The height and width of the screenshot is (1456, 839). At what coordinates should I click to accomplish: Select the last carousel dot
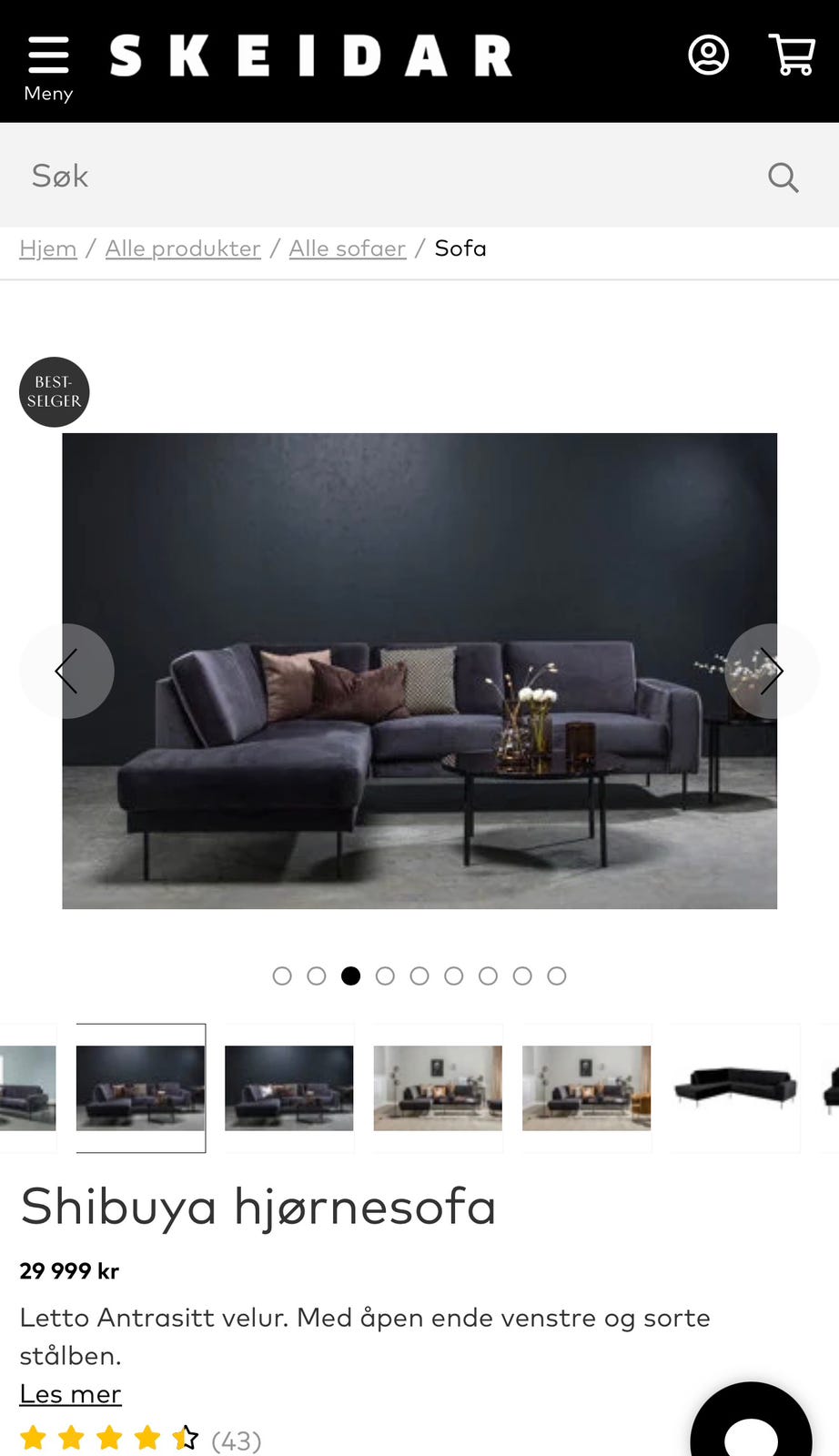click(557, 976)
